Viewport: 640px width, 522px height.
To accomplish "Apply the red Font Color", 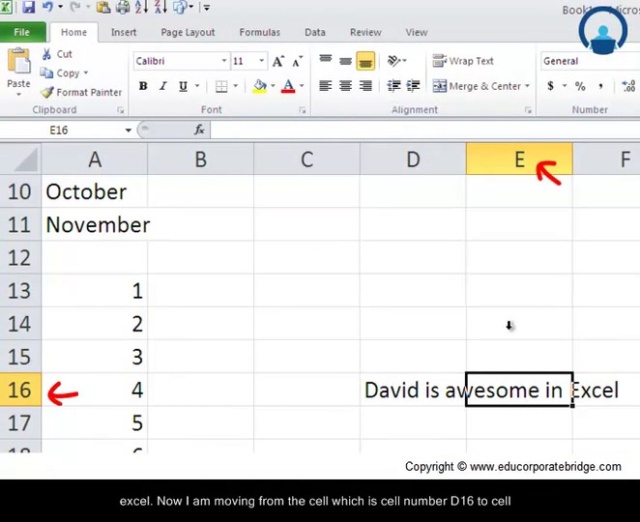I will 288,86.
